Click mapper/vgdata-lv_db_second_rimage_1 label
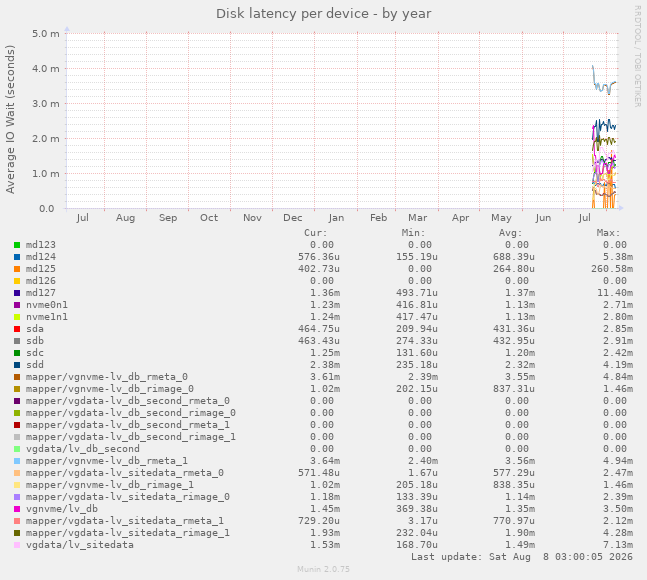 [x=131, y=436]
